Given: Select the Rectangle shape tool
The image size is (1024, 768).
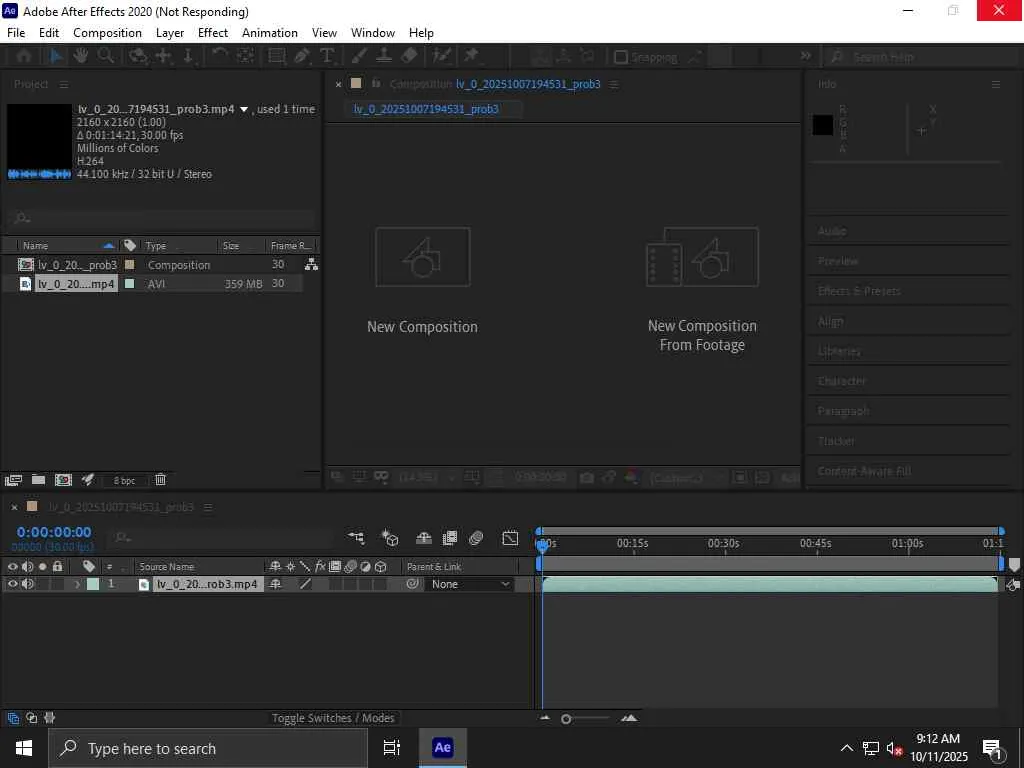Looking at the screenshot, I should pyautogui.click(x=277, y=57).
